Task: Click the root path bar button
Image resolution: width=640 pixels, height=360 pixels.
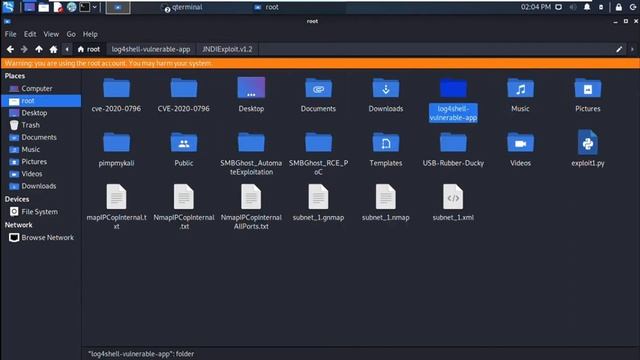Action: (x=89, y=49)
